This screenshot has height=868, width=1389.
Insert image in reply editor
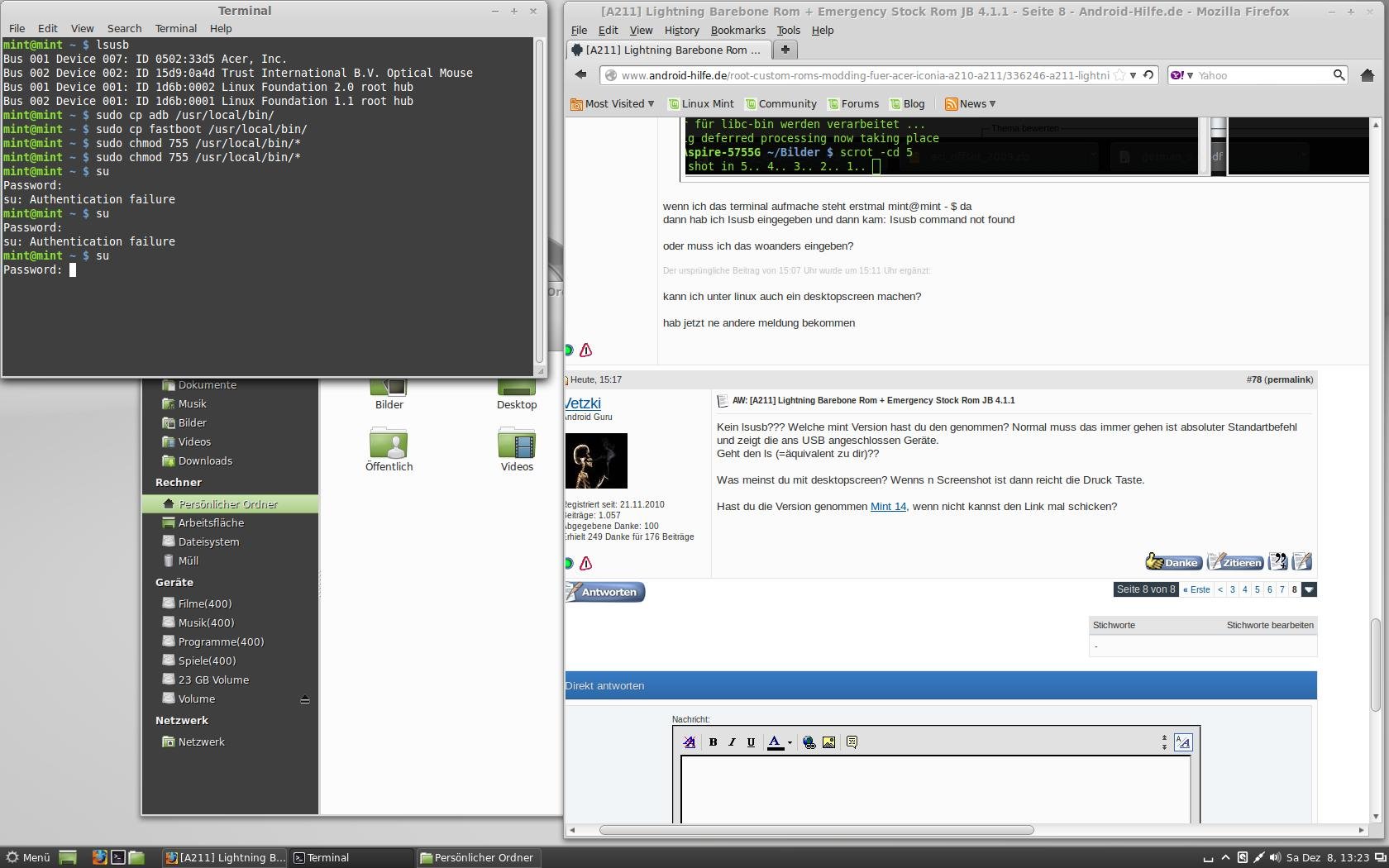[x=828, y=742]
